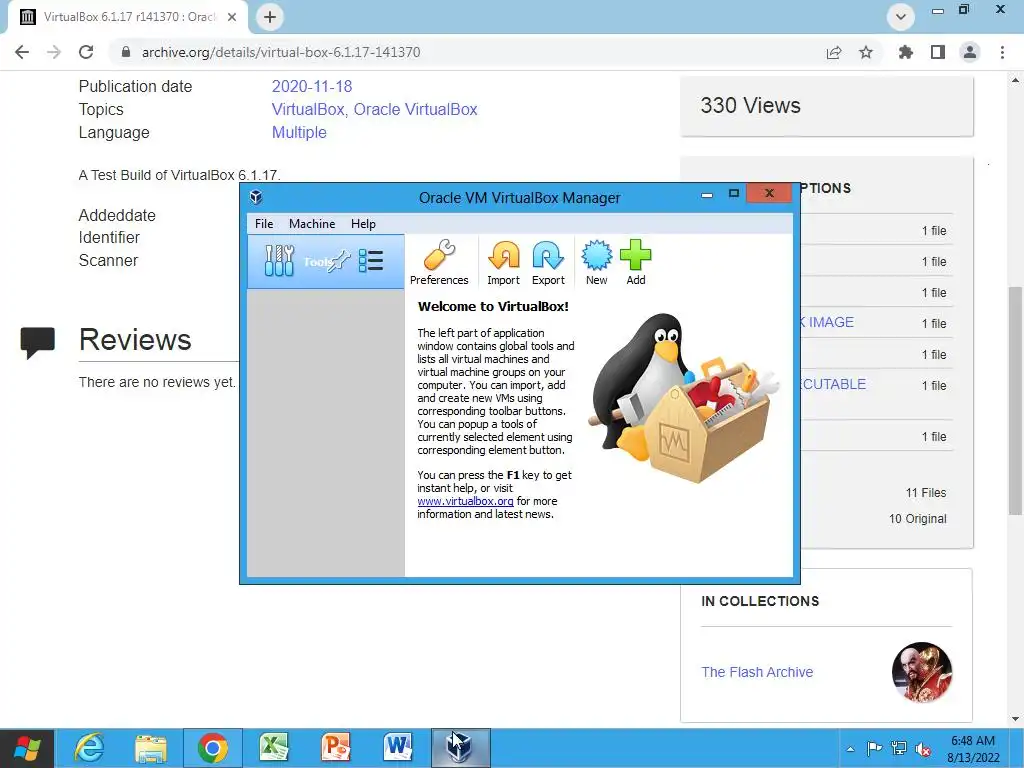Click the address bar URL
1024x768 pixels.
[x=281, y=52]
